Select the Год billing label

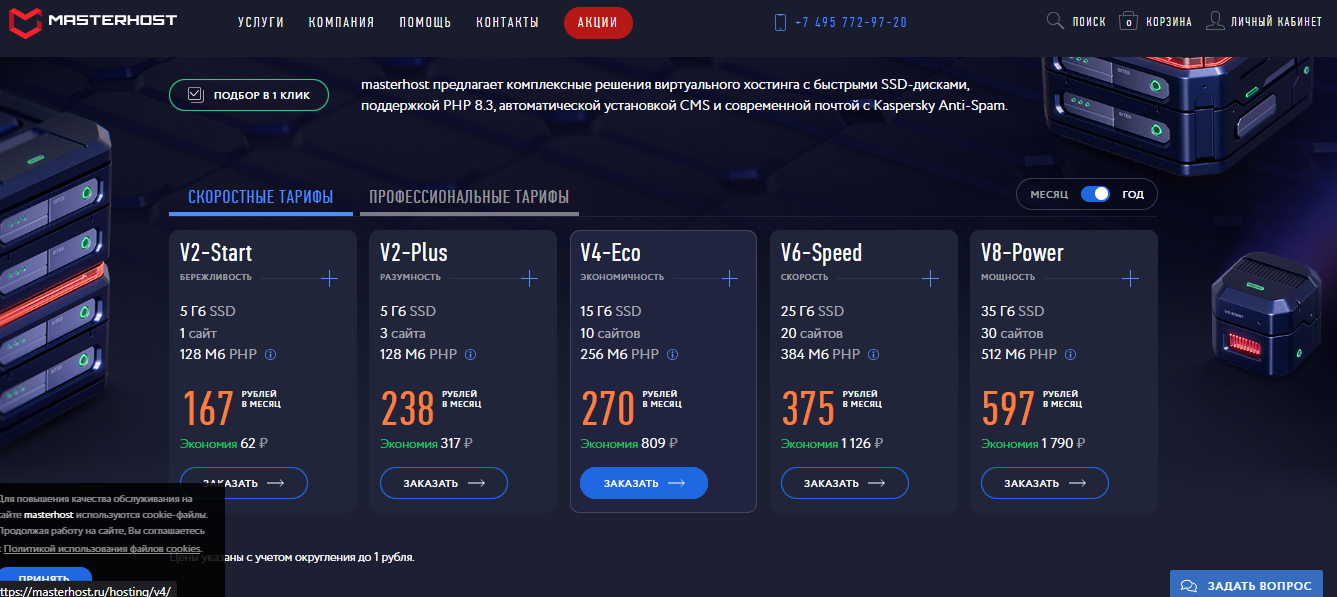[x=1133, y=194]
